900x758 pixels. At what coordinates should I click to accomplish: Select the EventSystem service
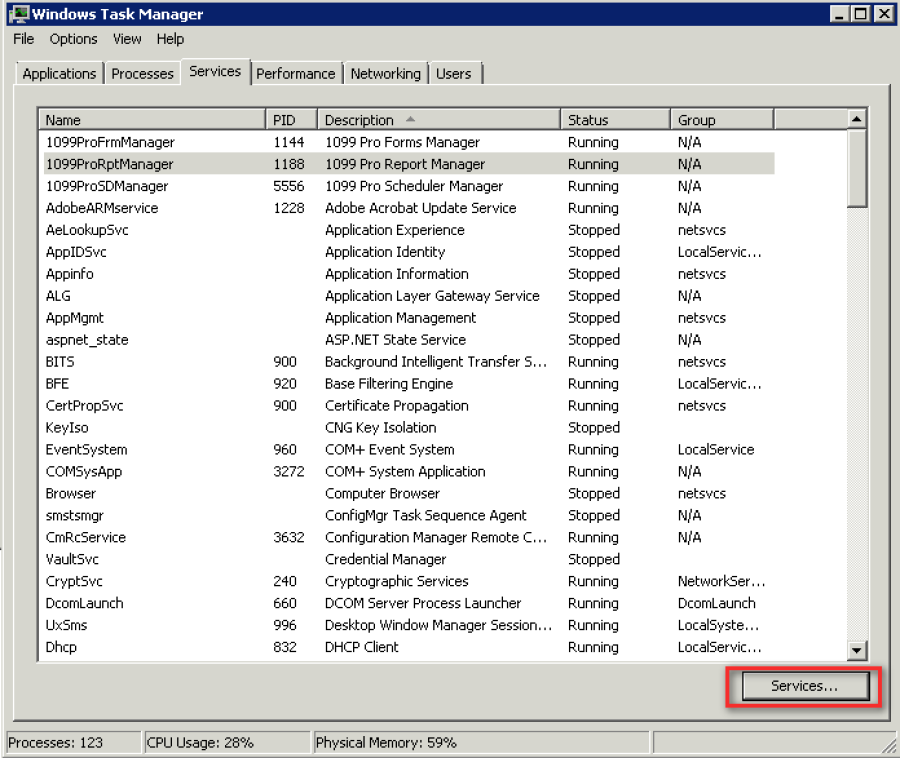tap(409, 449)
